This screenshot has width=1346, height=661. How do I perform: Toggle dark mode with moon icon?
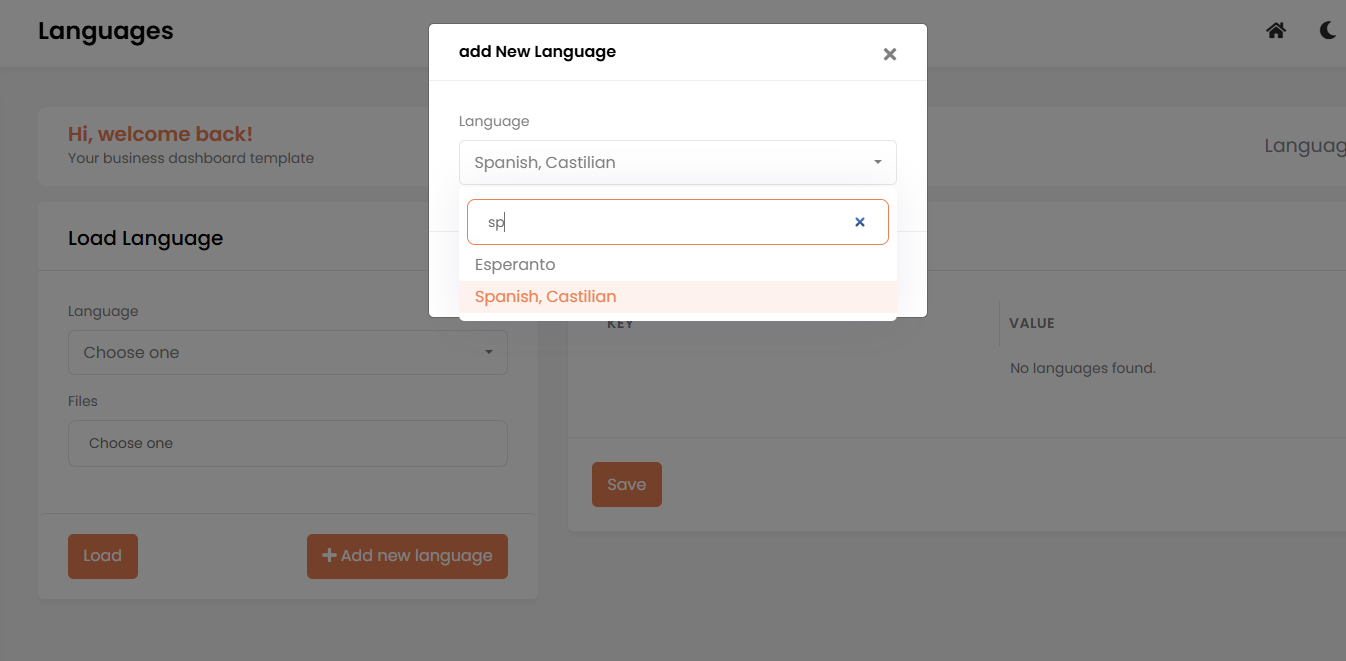[x=1328, y=31]
